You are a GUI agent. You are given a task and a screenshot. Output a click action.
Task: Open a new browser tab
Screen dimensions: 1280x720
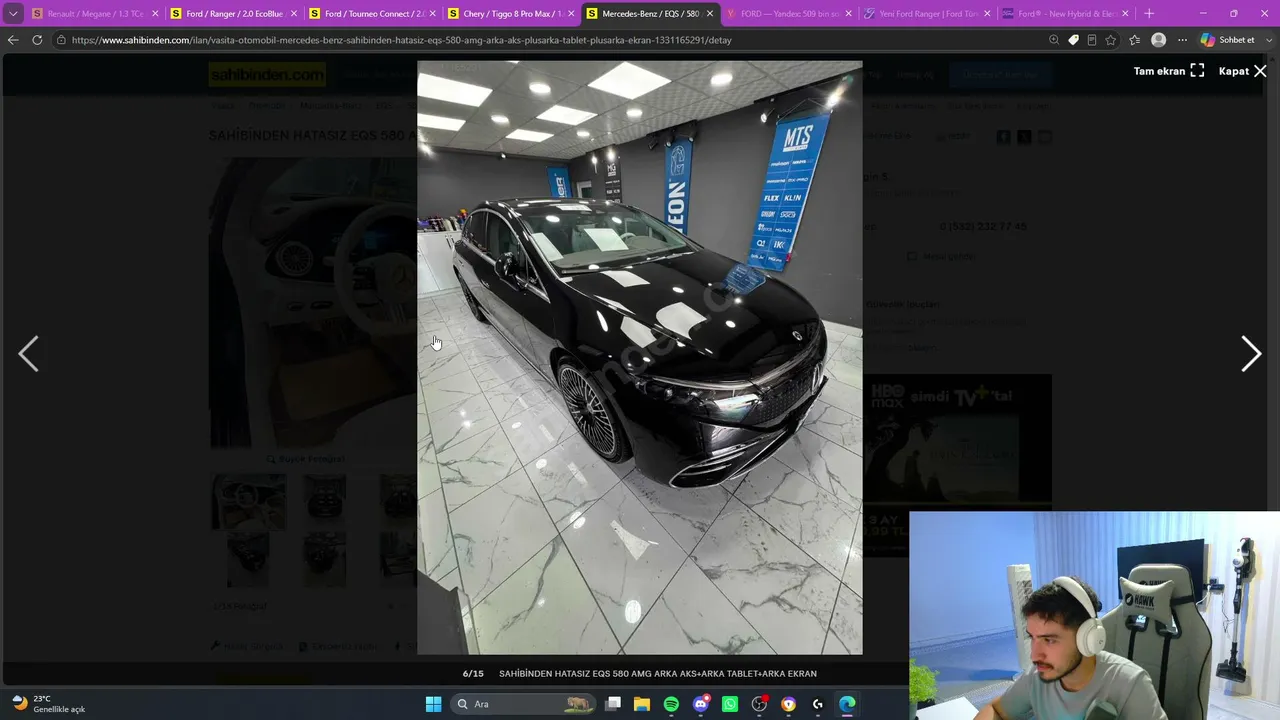pos(1149,14)
